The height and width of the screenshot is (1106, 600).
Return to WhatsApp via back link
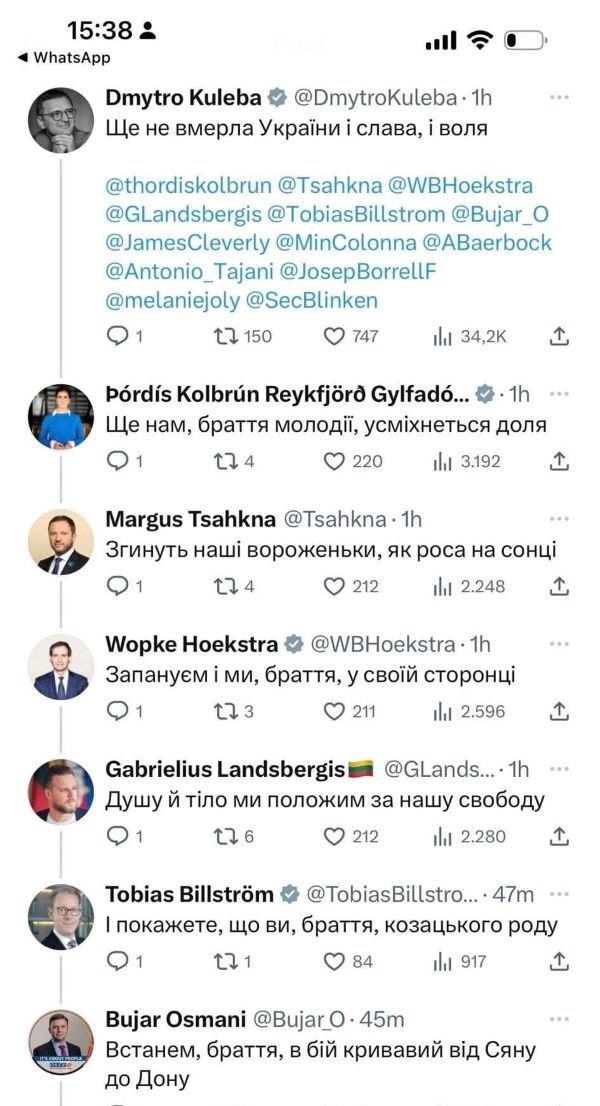(64, 58)
